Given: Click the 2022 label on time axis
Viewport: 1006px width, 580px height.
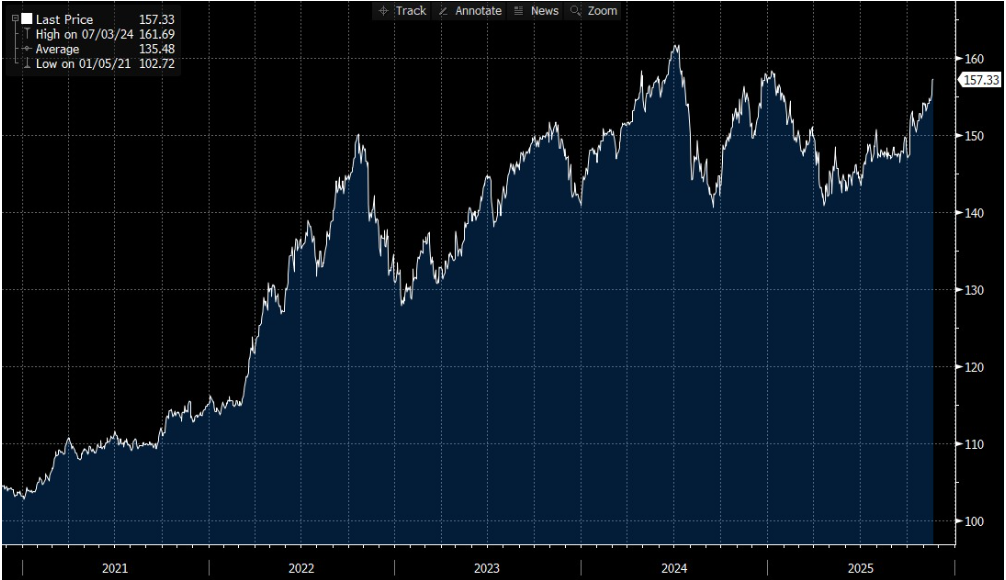Looking at the screenshot, I should point(301,568).
